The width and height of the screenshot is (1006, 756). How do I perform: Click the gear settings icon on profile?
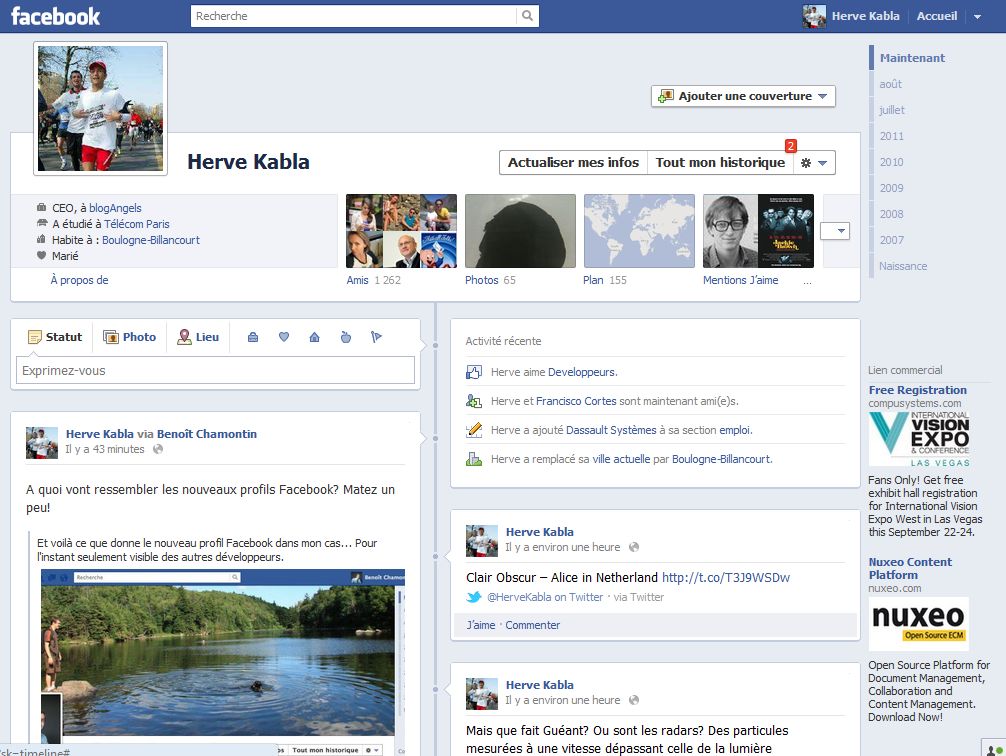[806, 163]
